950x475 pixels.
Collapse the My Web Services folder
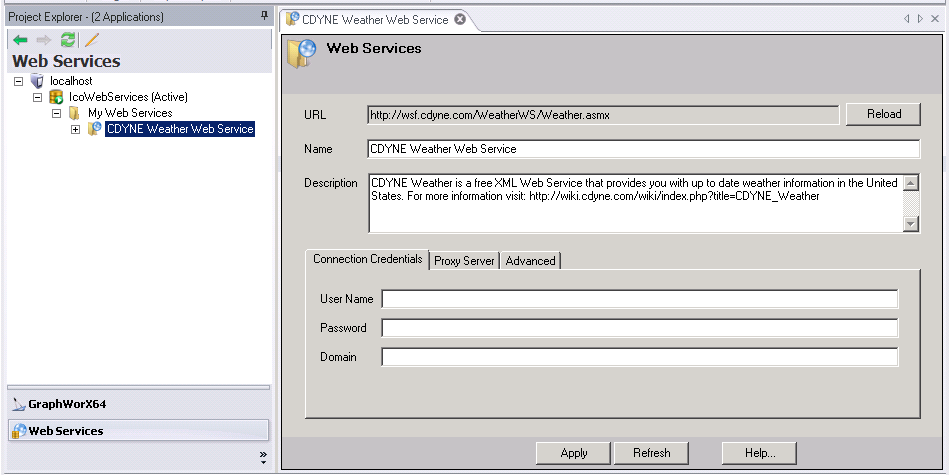pos(57,113)
